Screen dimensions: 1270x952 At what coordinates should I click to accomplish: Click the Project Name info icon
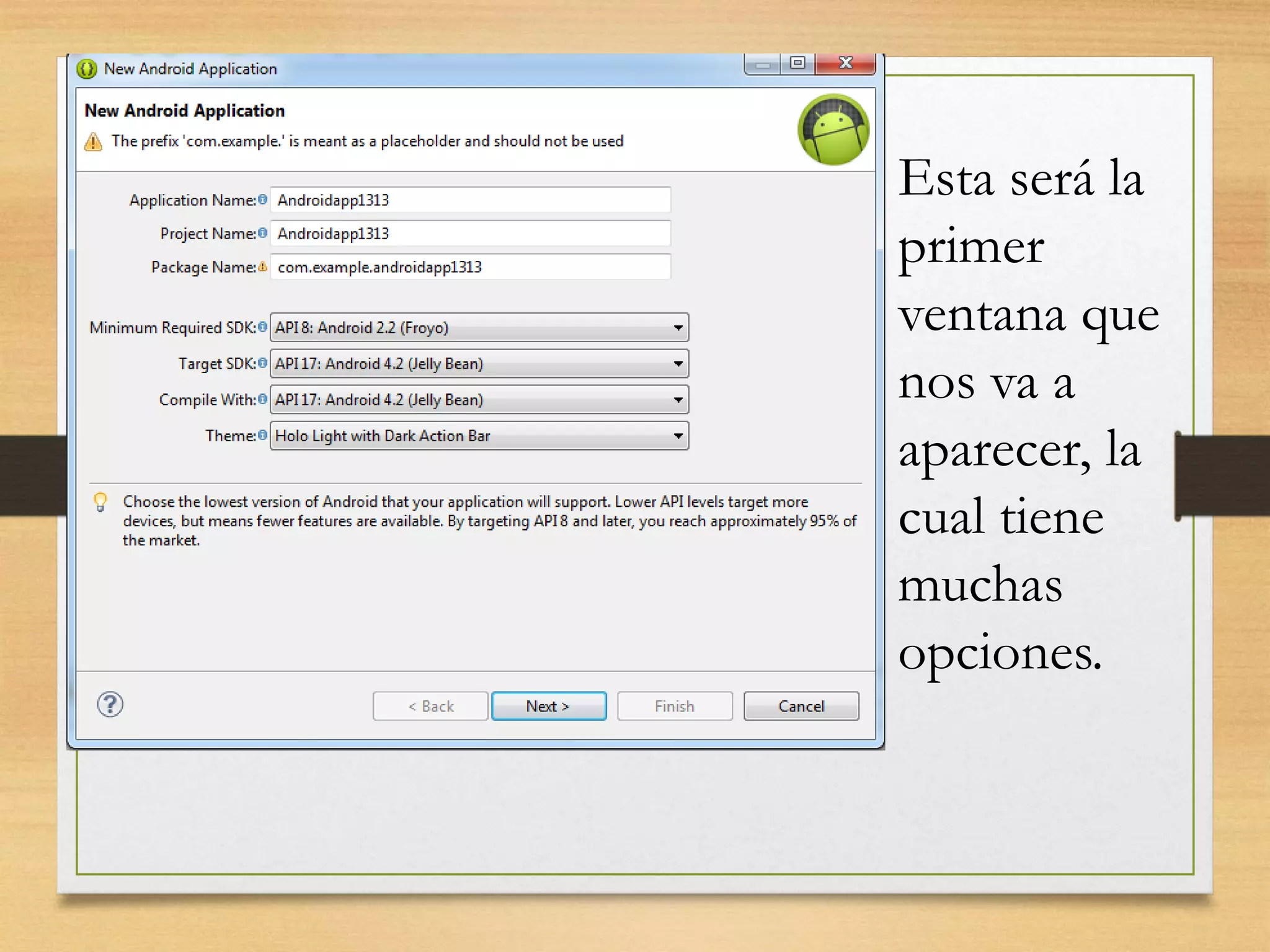point(262,233)
